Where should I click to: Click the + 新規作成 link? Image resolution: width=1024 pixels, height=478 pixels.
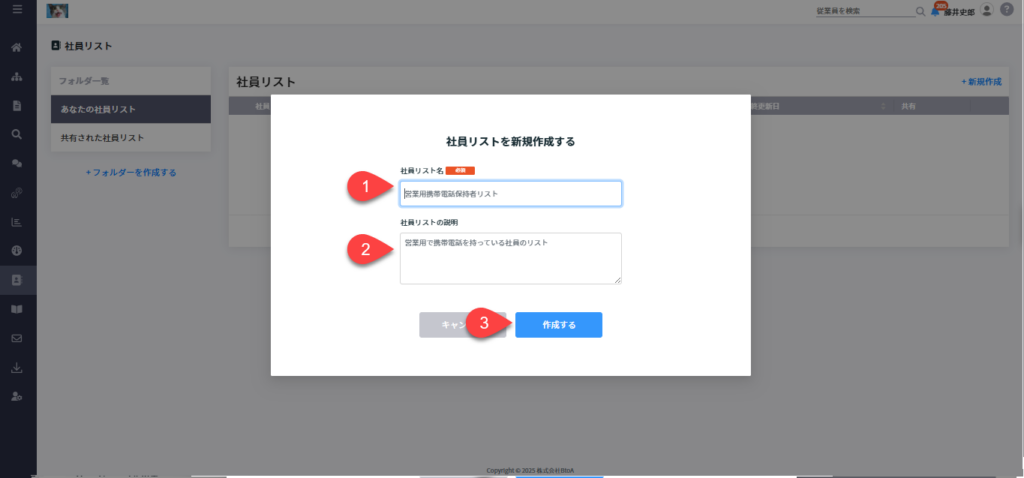click(x=981, y=82)
